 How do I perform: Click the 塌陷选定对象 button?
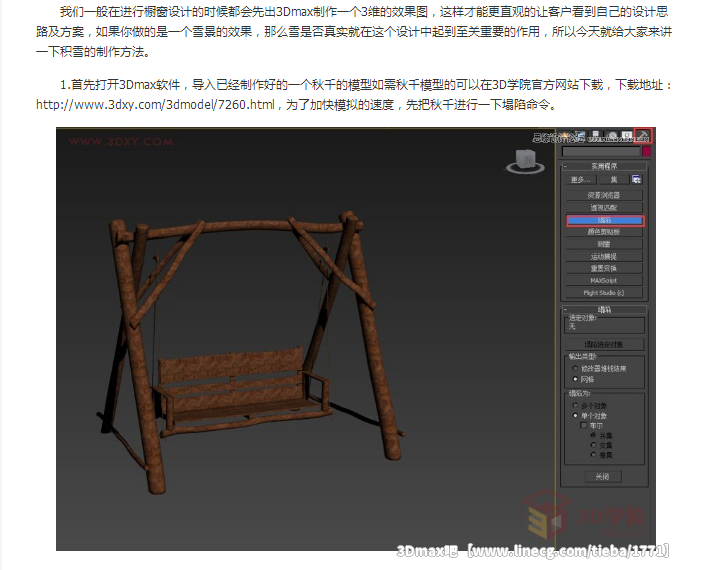point(604,344)
